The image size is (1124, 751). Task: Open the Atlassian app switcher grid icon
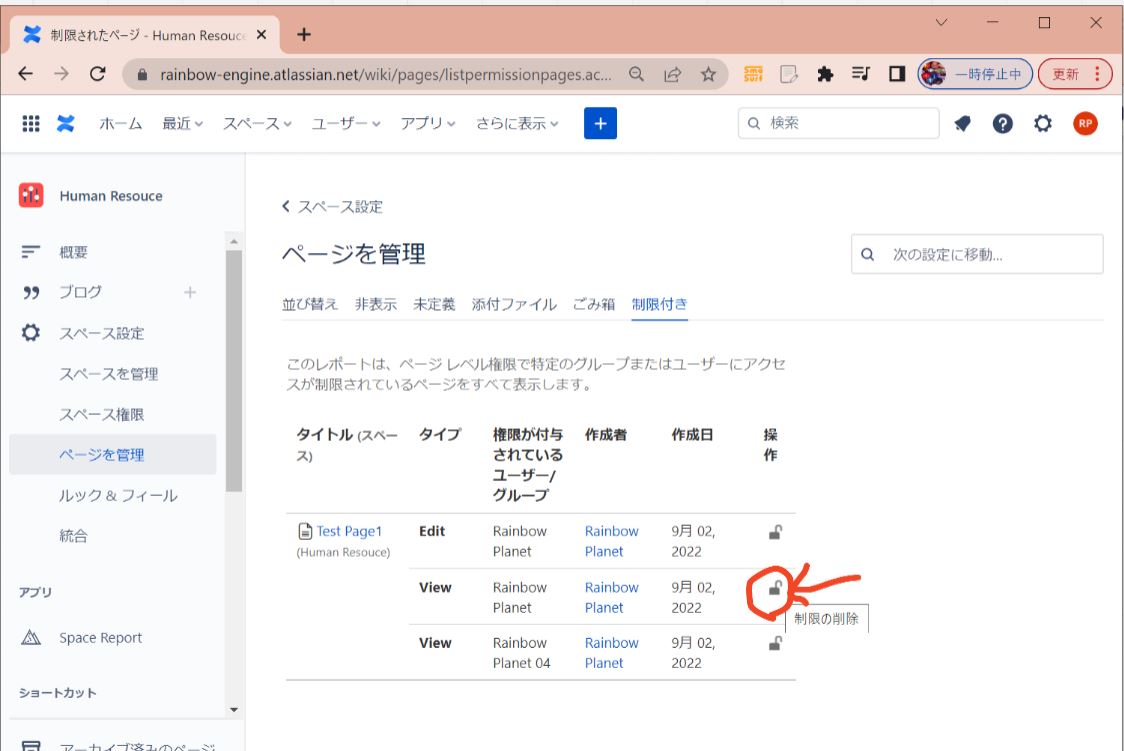click(x=31, y=123)
